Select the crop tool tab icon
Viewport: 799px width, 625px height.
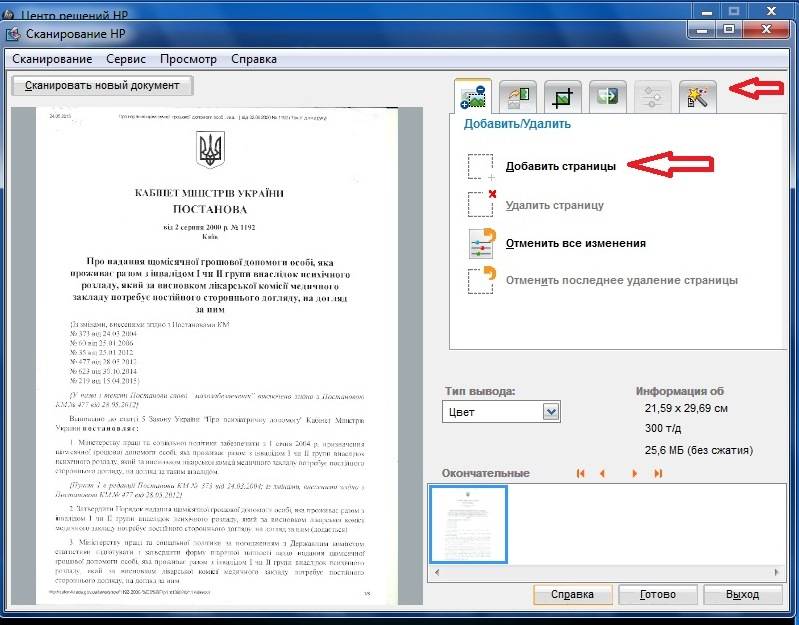[x=563, y=96]
